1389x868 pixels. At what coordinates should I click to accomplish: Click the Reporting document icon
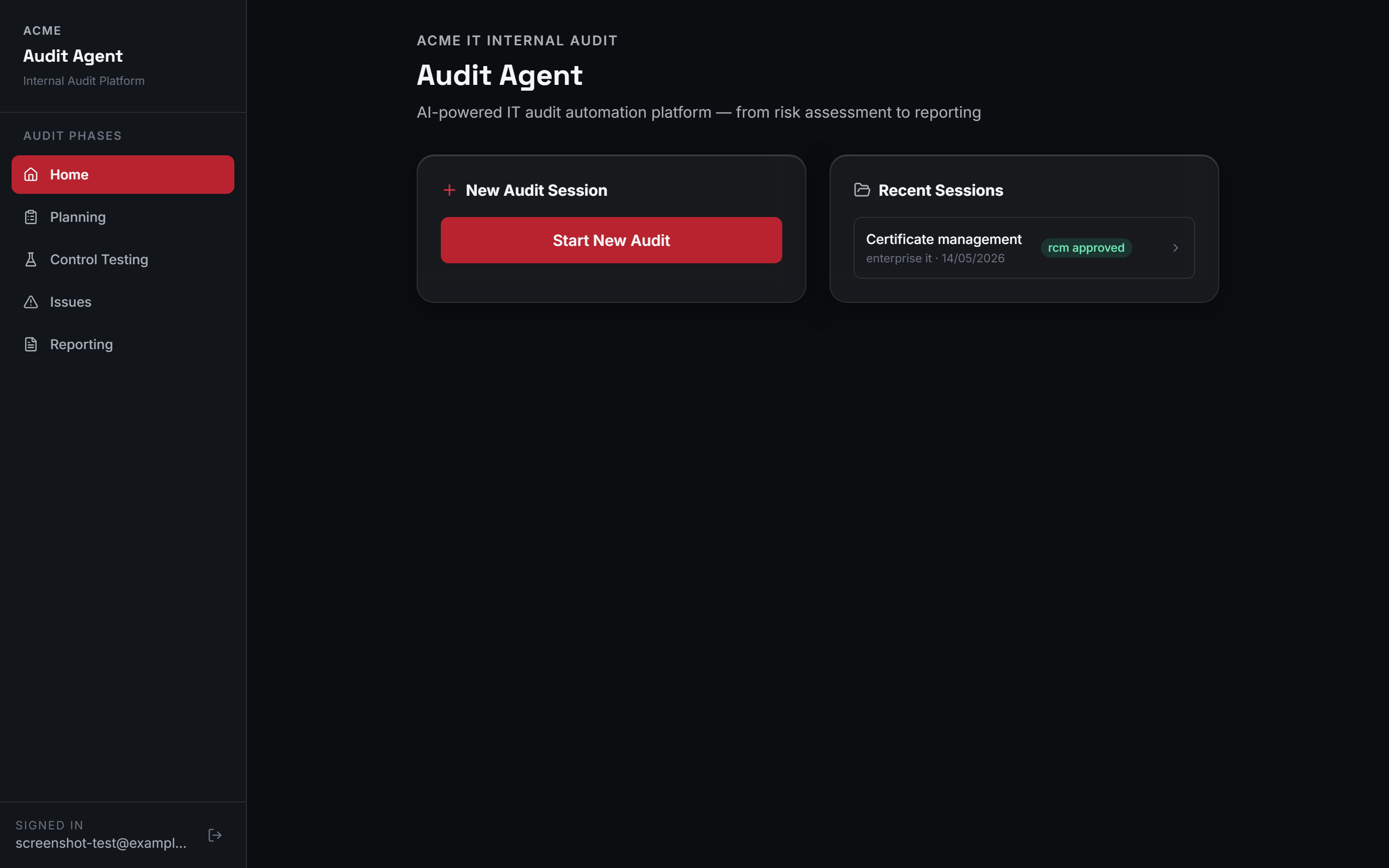(x=31, y=344)
